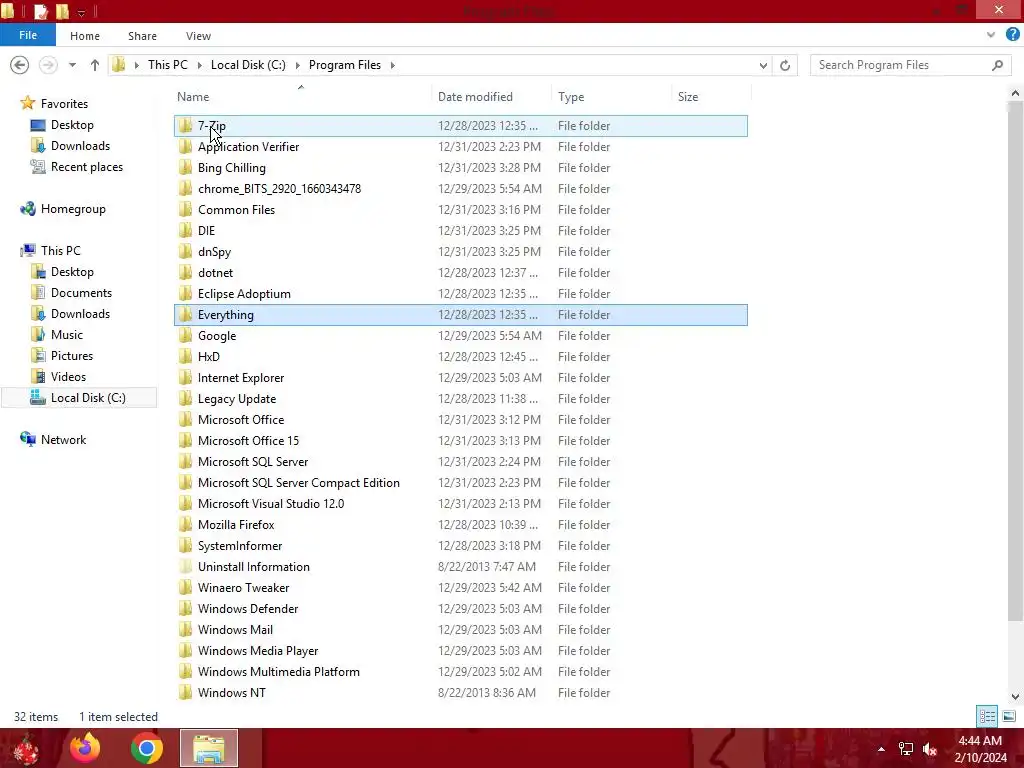1024x768 pixels.
Task: Switch to the Share ribbon tab
Action: point(142,36)
